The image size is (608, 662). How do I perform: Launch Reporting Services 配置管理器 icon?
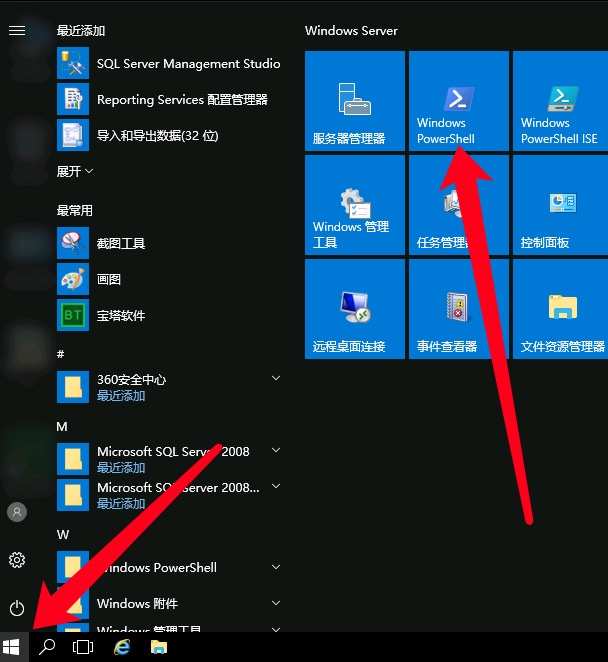73,99
